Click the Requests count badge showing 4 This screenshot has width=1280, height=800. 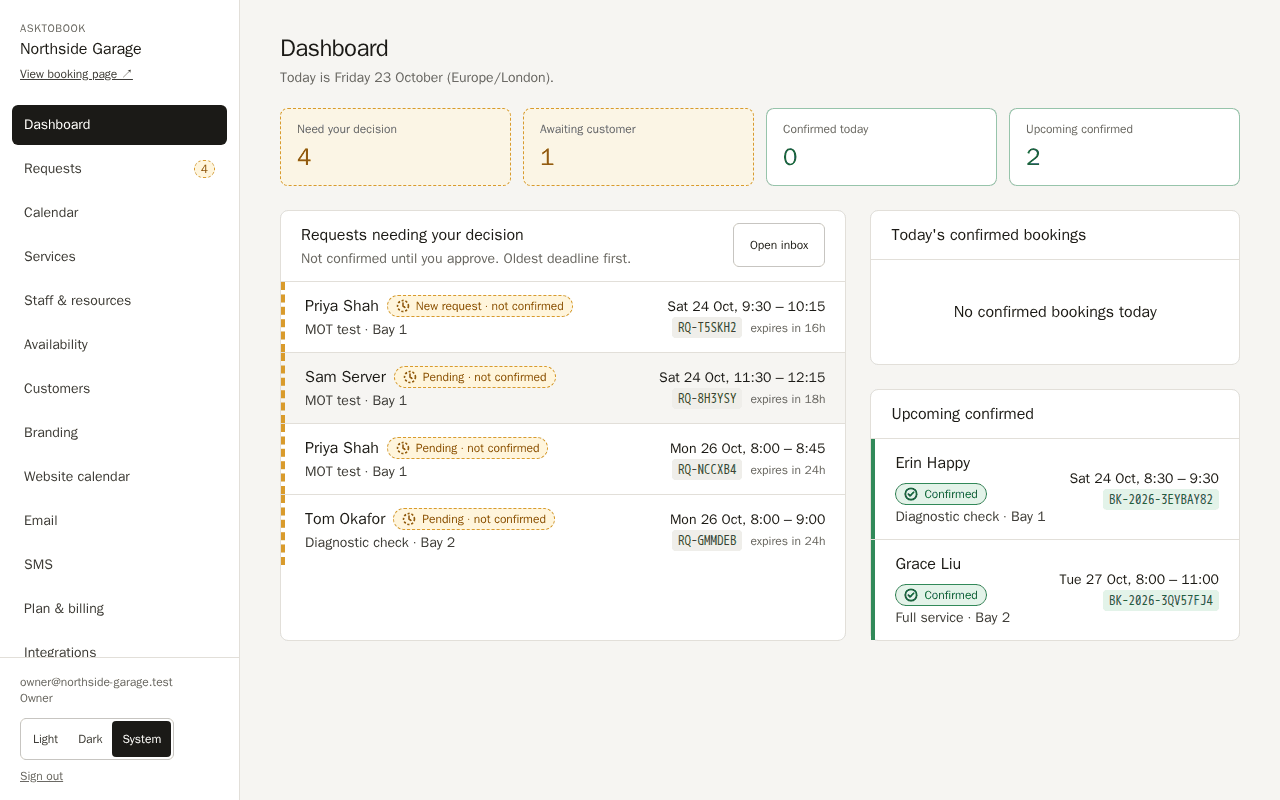coord(204,169)
